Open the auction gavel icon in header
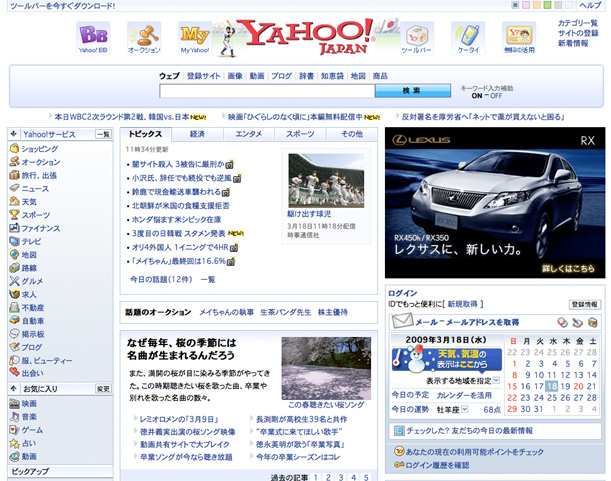This screenshot has height=481, width=611. (144, 38)
